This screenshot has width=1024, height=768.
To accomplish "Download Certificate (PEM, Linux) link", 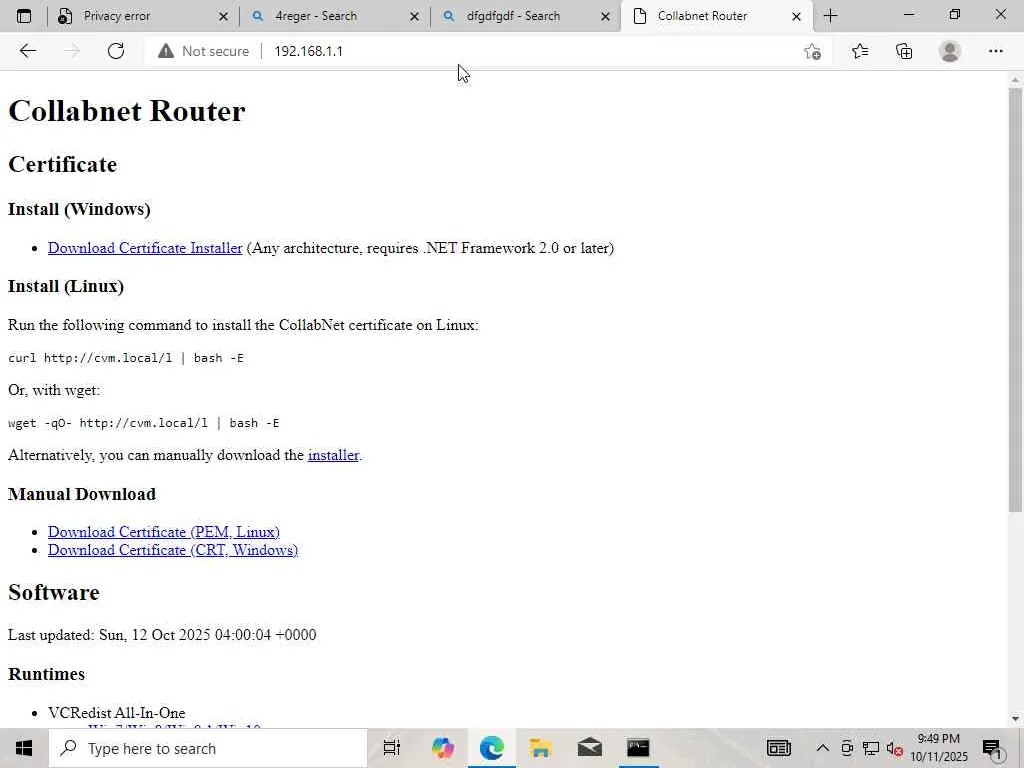I will point(163,532).
